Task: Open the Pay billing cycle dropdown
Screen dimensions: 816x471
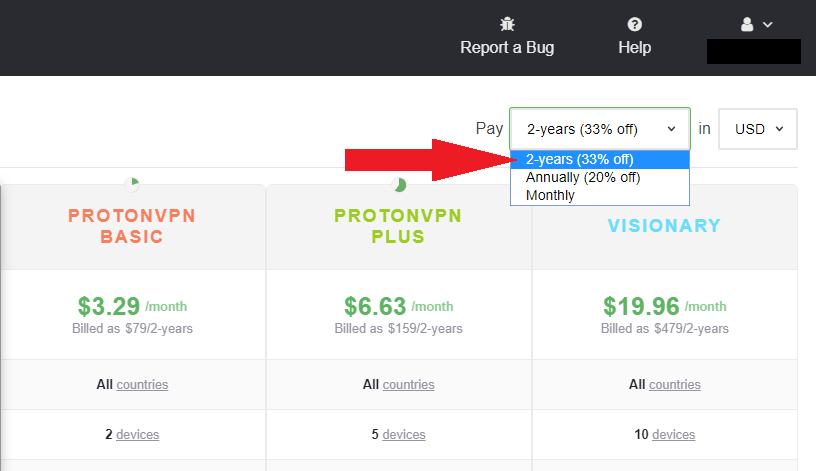Action: pos(600,129)
